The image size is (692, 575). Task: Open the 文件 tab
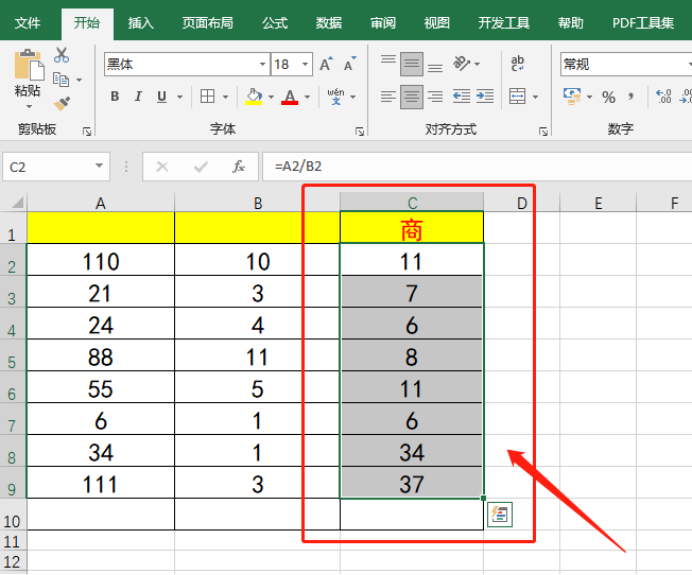coord(27,23)
